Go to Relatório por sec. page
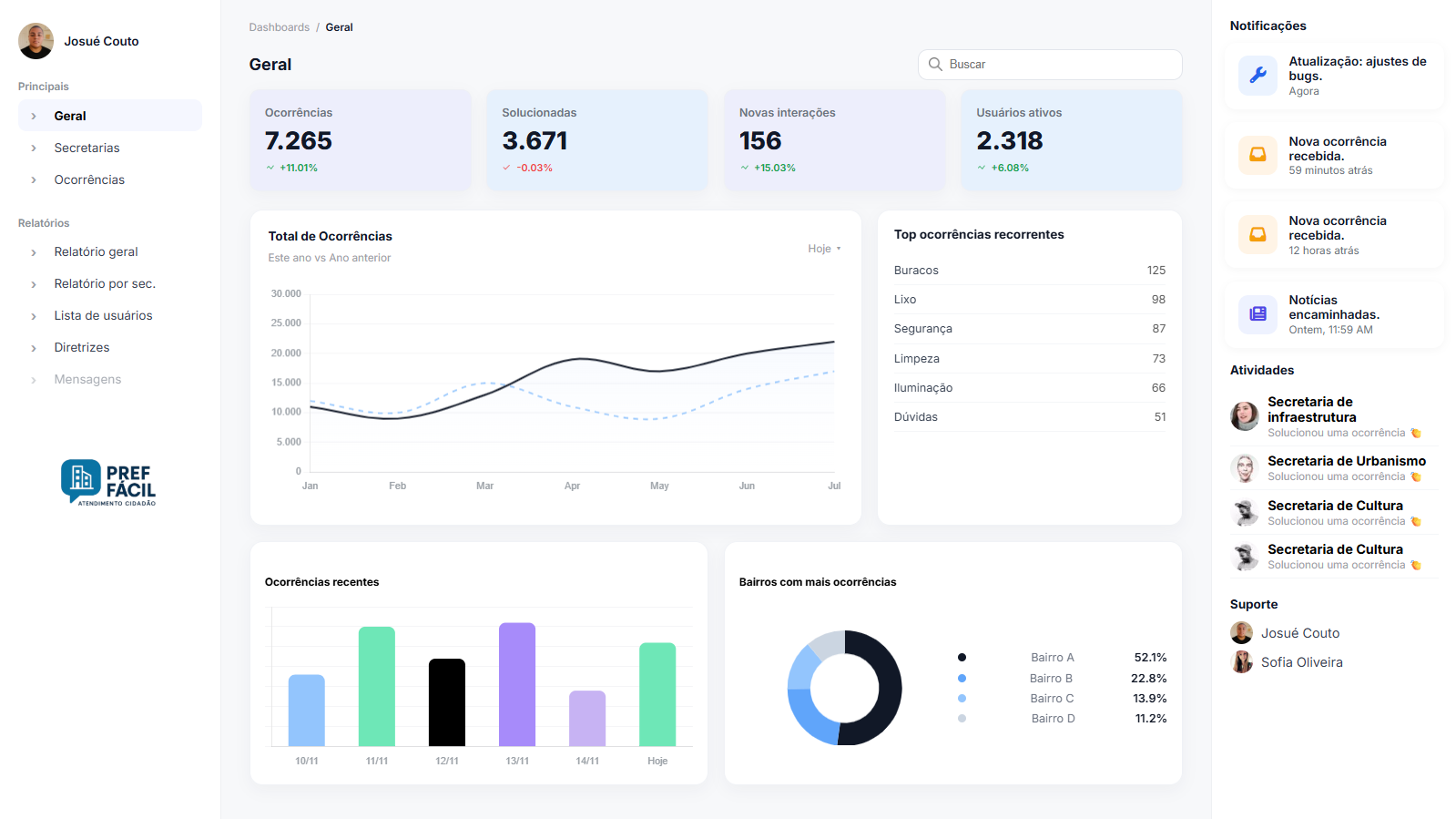The image size is (1456, 819). coord(105,283)
